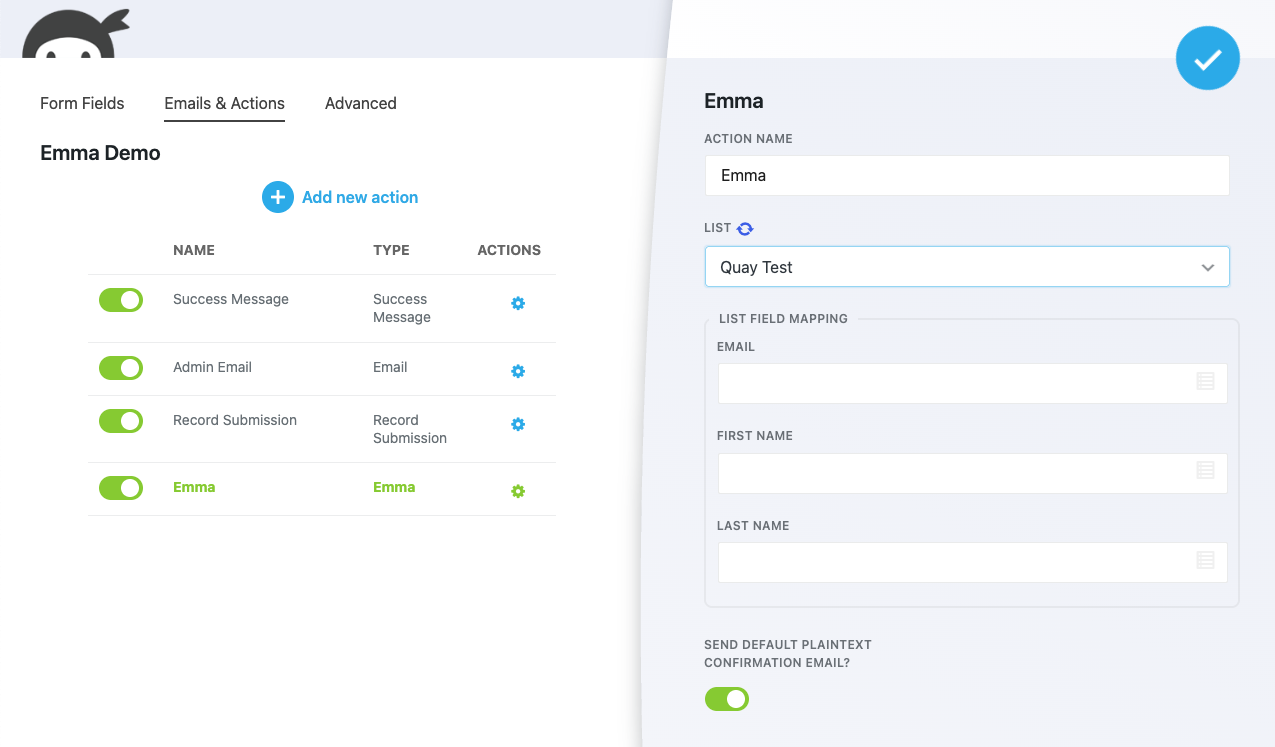Disable the Emma action toggle

click(121, 488)
